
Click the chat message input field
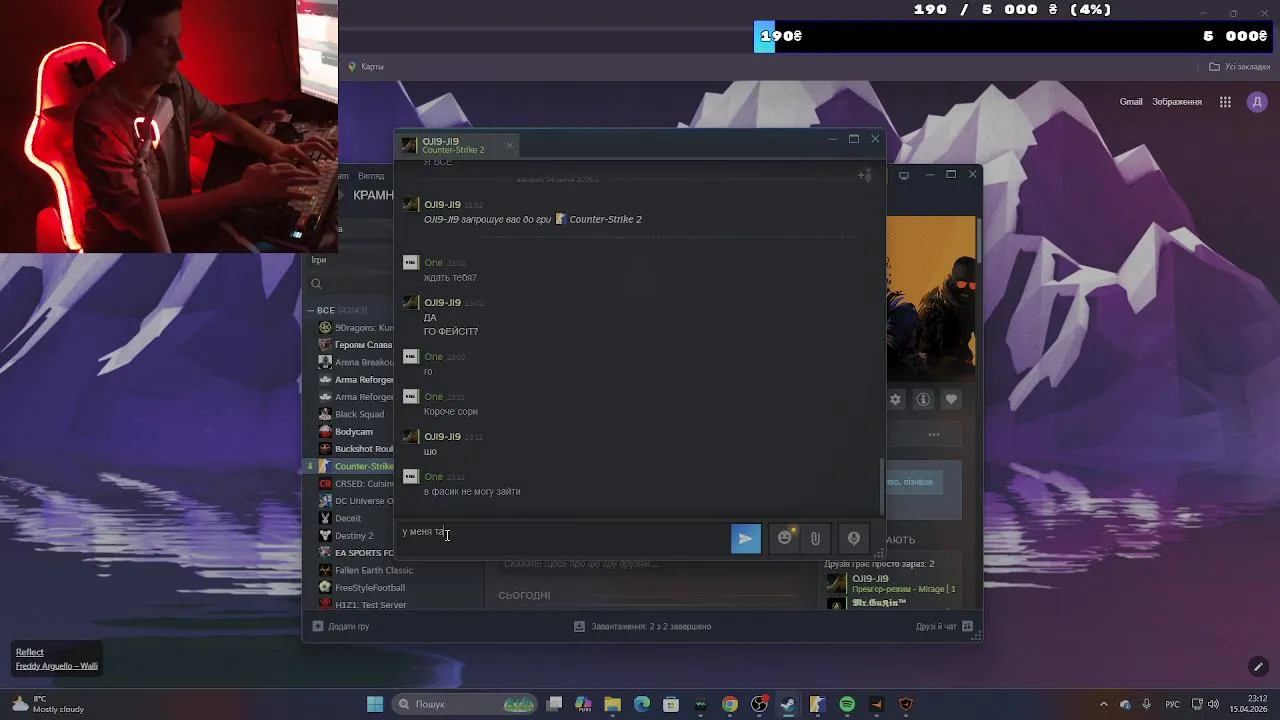point(565,537)
